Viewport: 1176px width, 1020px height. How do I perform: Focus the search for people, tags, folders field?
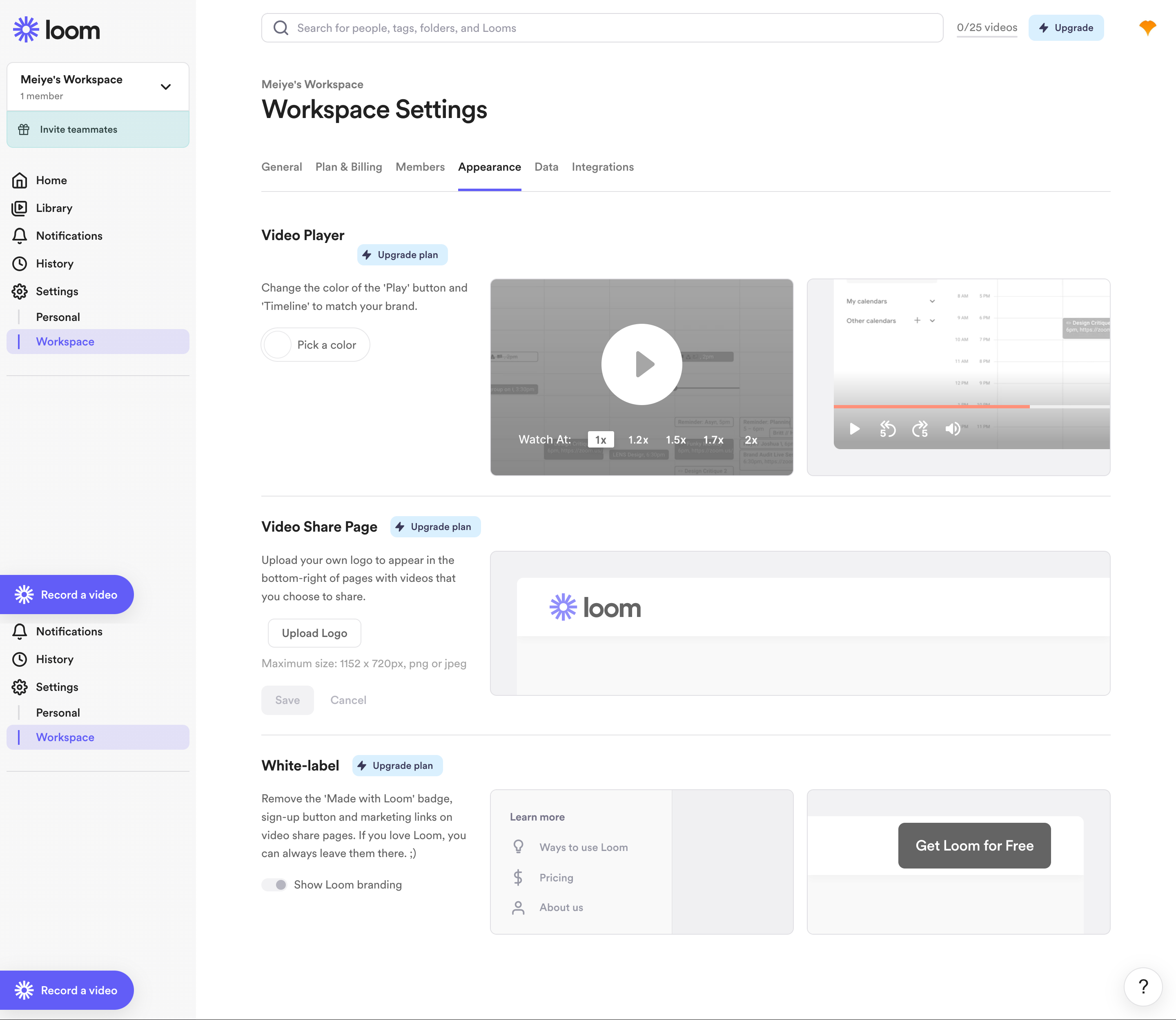pos(601,28)
